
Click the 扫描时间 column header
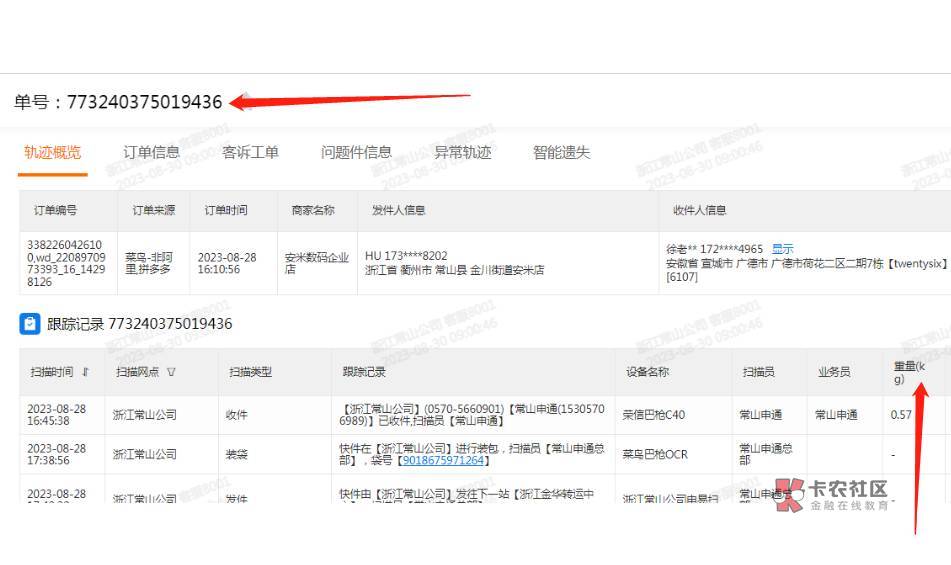coord(51,372)
